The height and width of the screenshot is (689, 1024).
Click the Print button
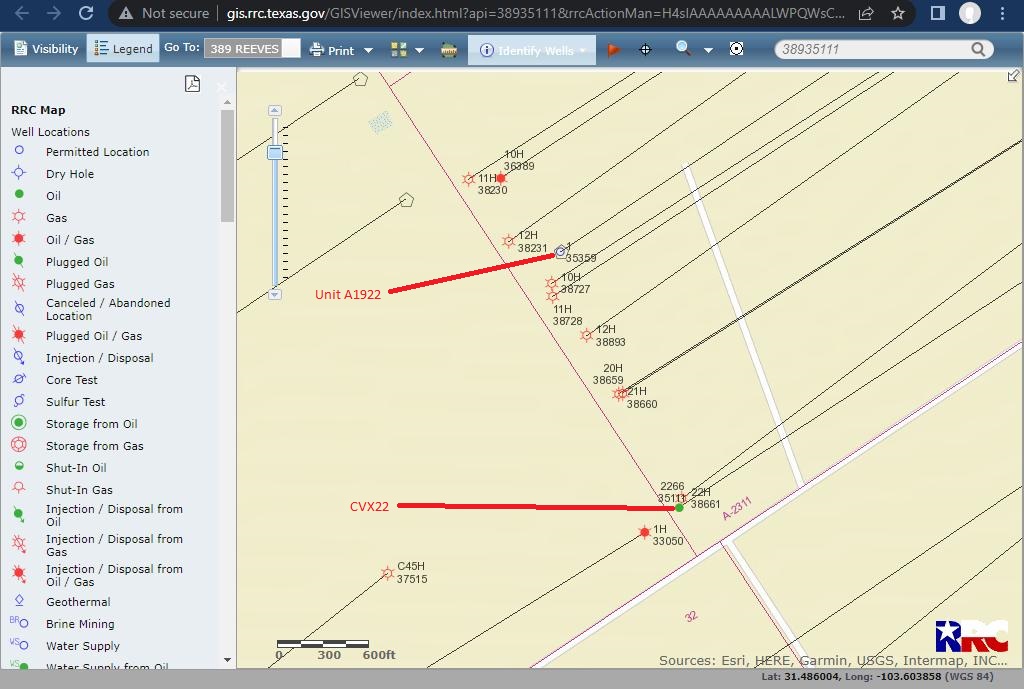click(332, 50)
